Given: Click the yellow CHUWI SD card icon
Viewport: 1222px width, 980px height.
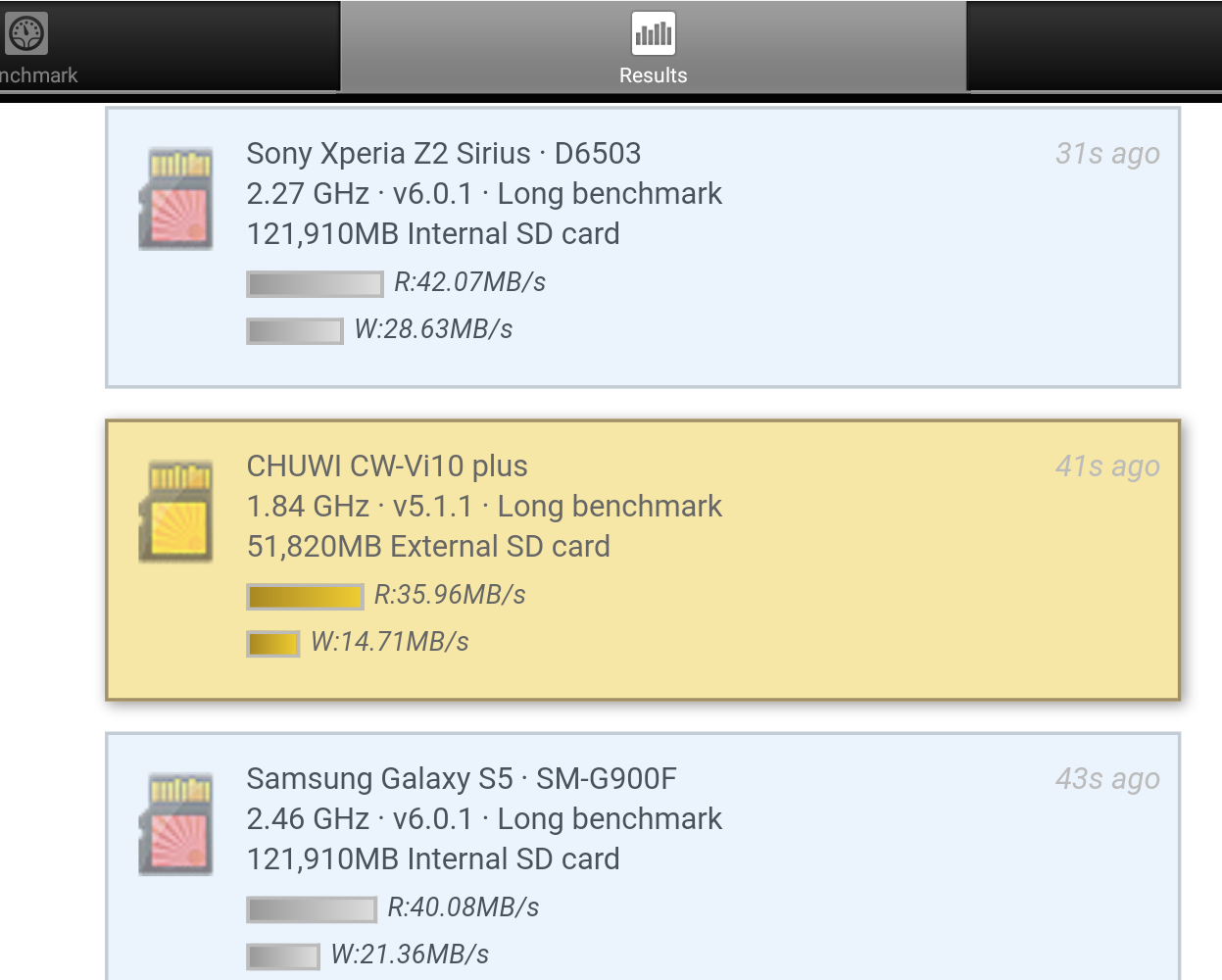Looking at the screenshot, I should click(x=176, y=511).
